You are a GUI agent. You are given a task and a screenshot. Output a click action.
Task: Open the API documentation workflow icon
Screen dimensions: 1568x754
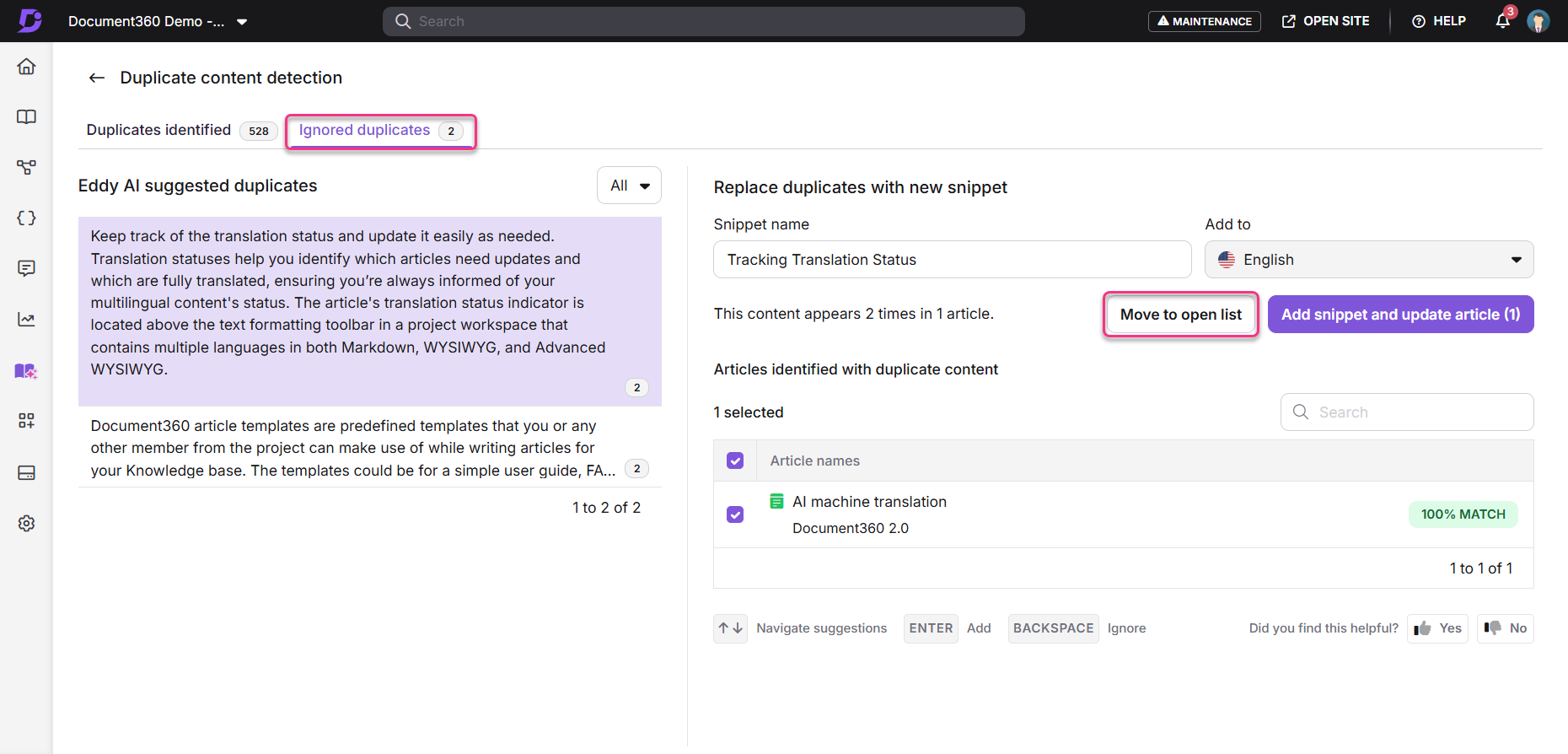(x=26, y=167)
